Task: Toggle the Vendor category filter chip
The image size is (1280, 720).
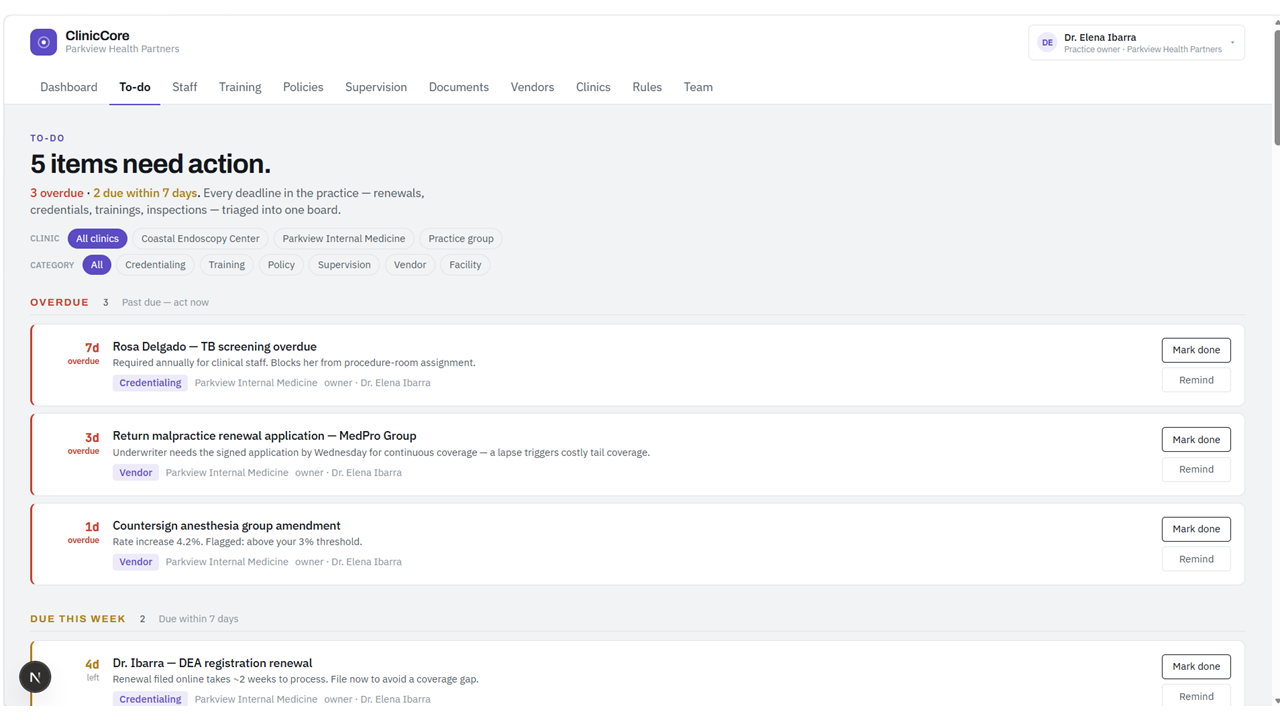Action: [x=410, y=265]
